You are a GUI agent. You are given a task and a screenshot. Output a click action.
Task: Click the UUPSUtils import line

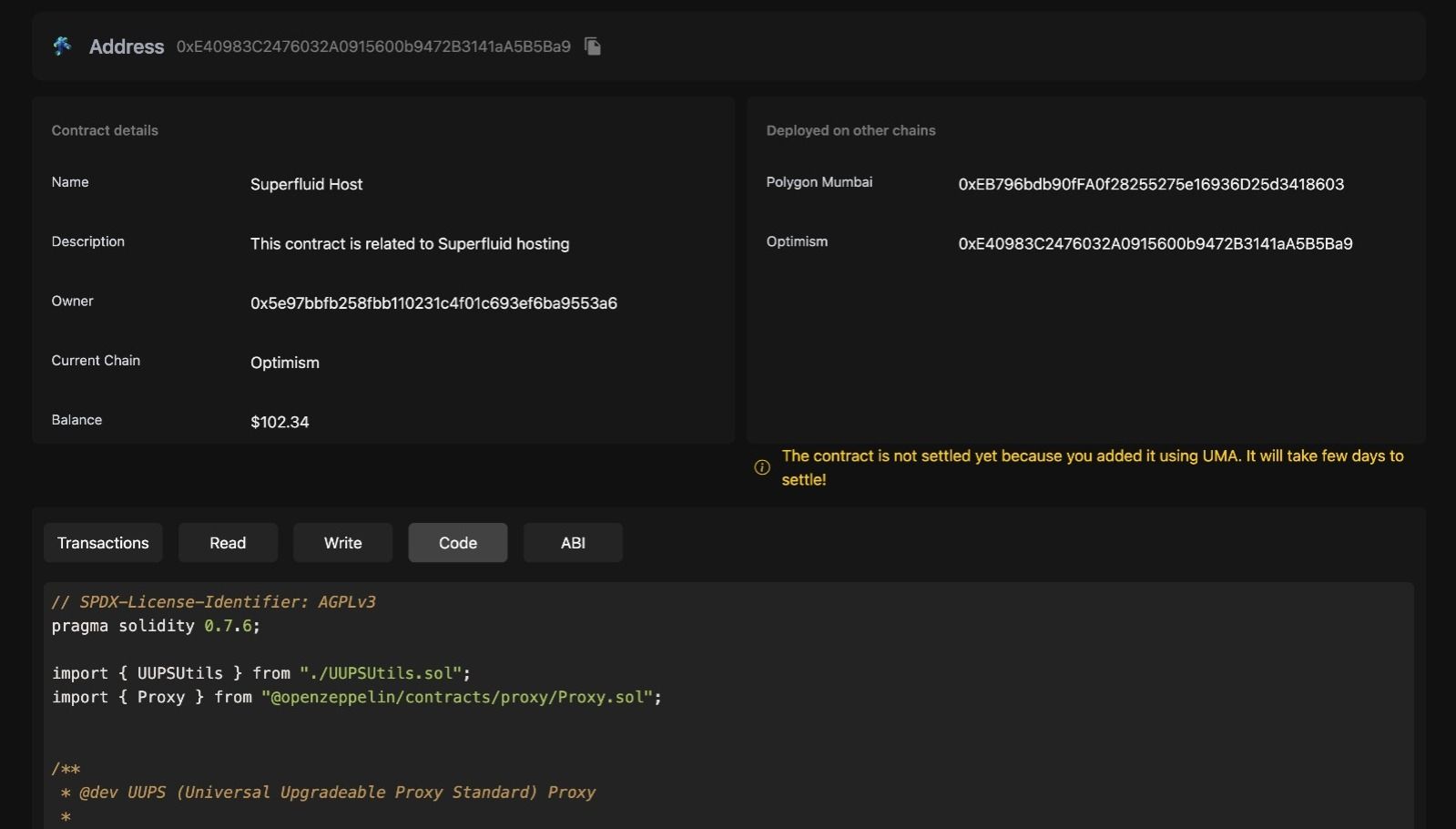coord(261,673)
